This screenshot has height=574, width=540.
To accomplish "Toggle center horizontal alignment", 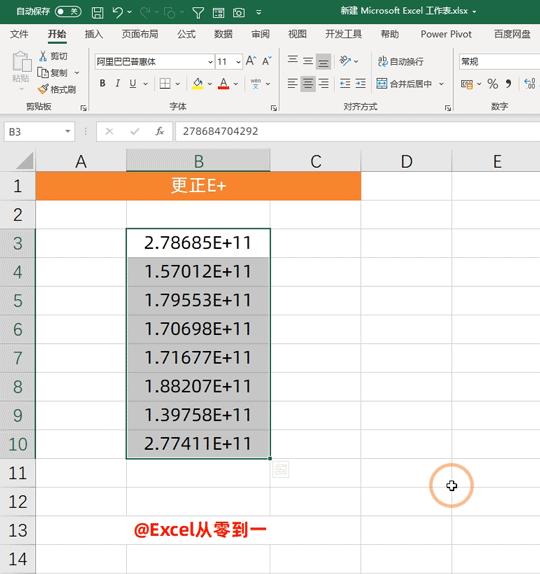I will point(308,84).
